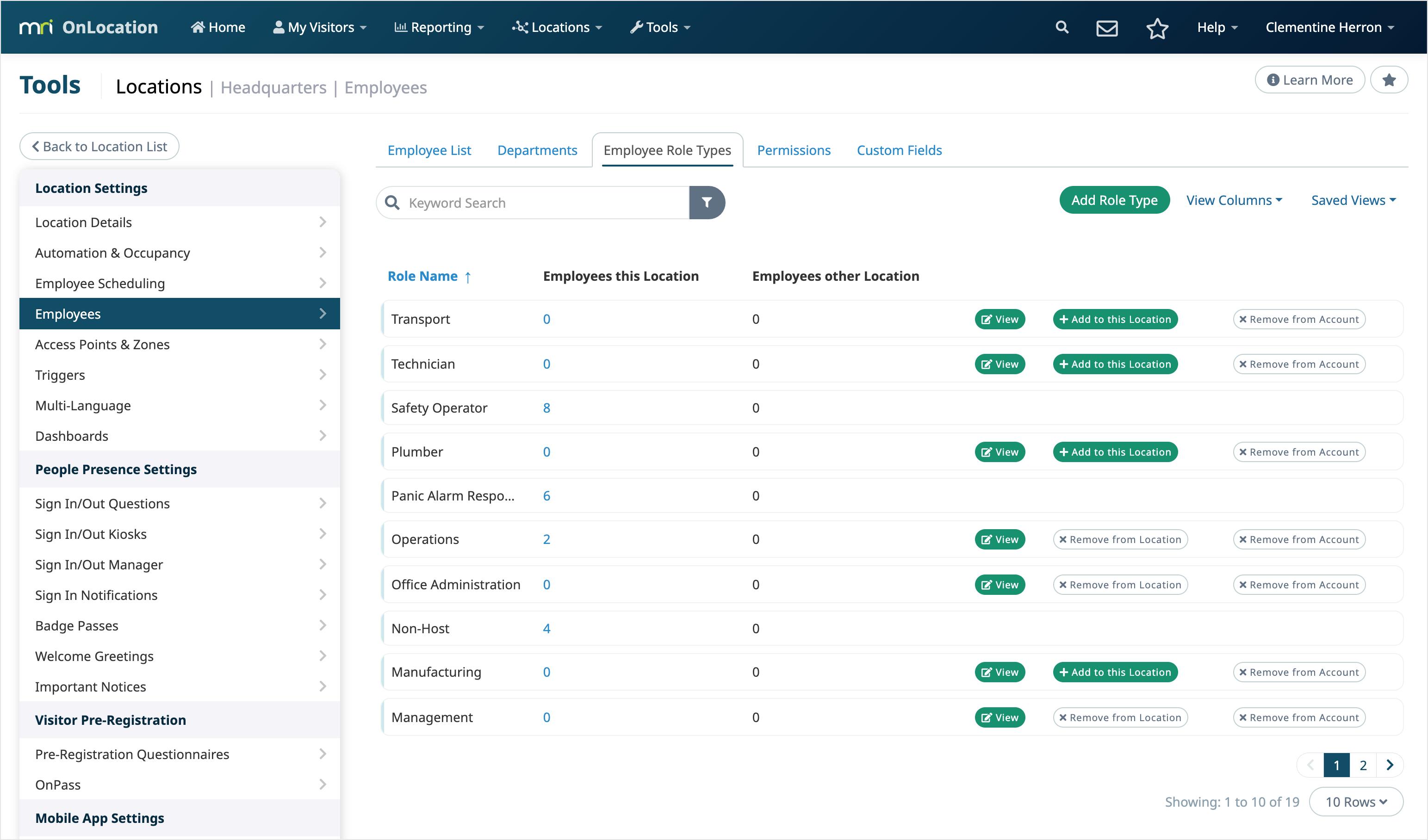Viewport: 1428px width, 840px height.
Task: Switch to the Permissions tab
Action: 793,150
